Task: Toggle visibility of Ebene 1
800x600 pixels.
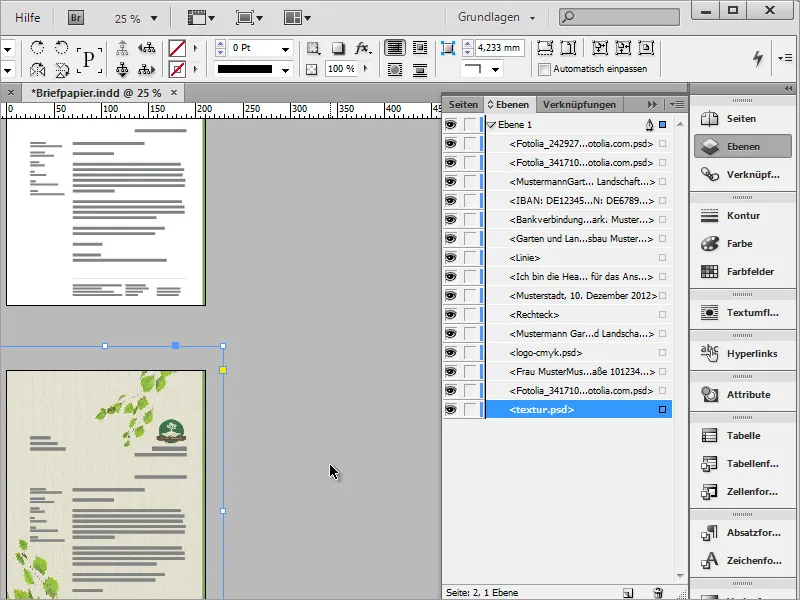Action: pos(451,124)
